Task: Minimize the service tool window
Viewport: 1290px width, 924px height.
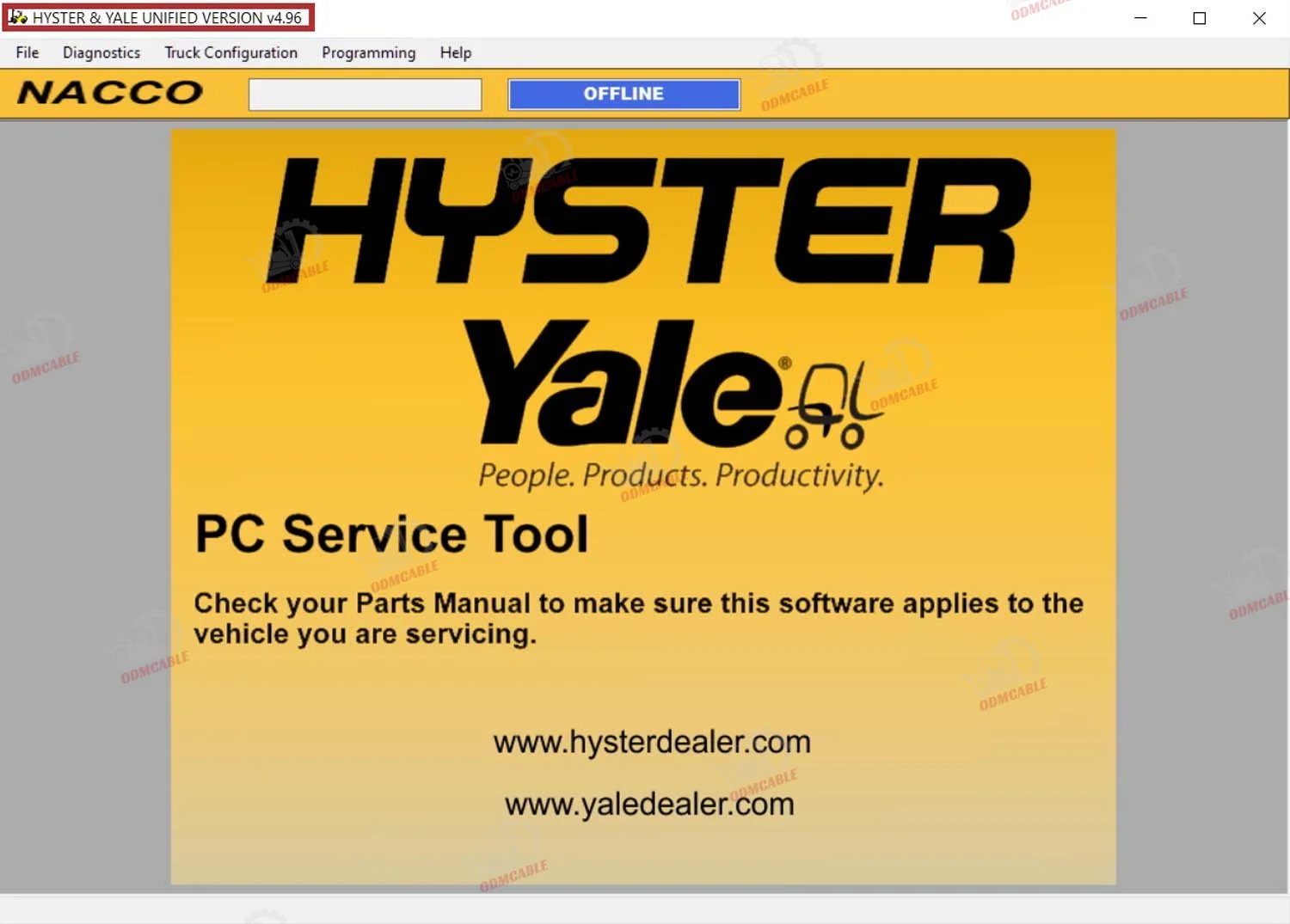Action: (x=1140, y=18)
